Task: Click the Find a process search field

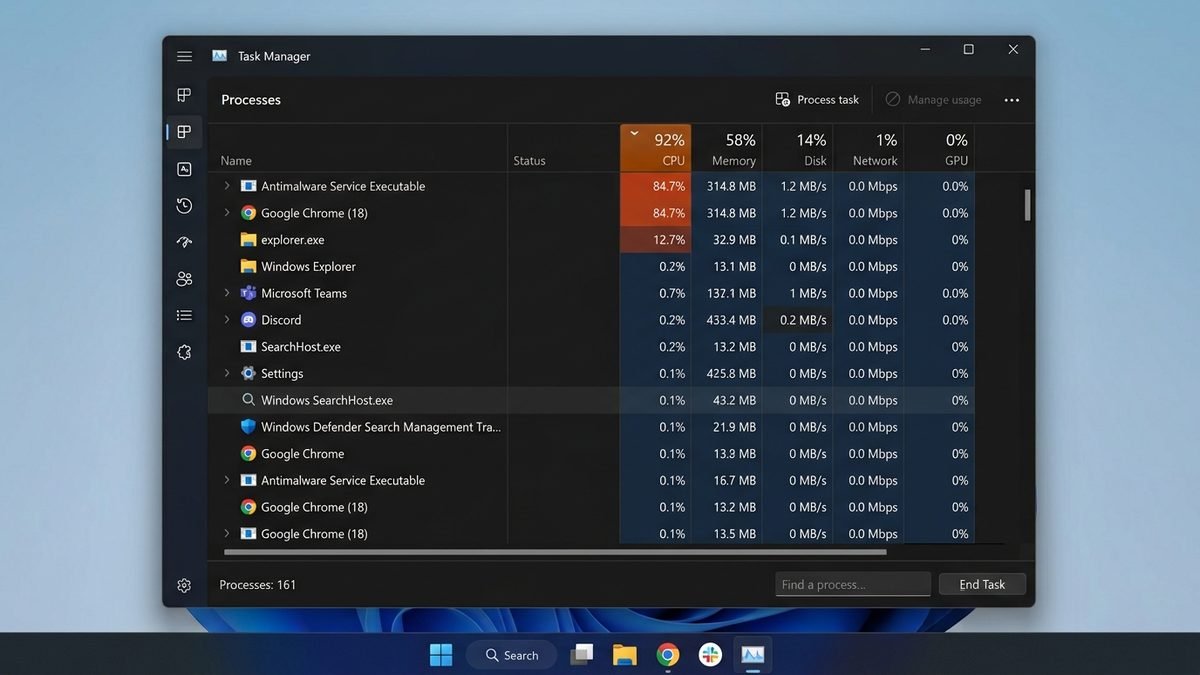Action: (x=853, y=585)
